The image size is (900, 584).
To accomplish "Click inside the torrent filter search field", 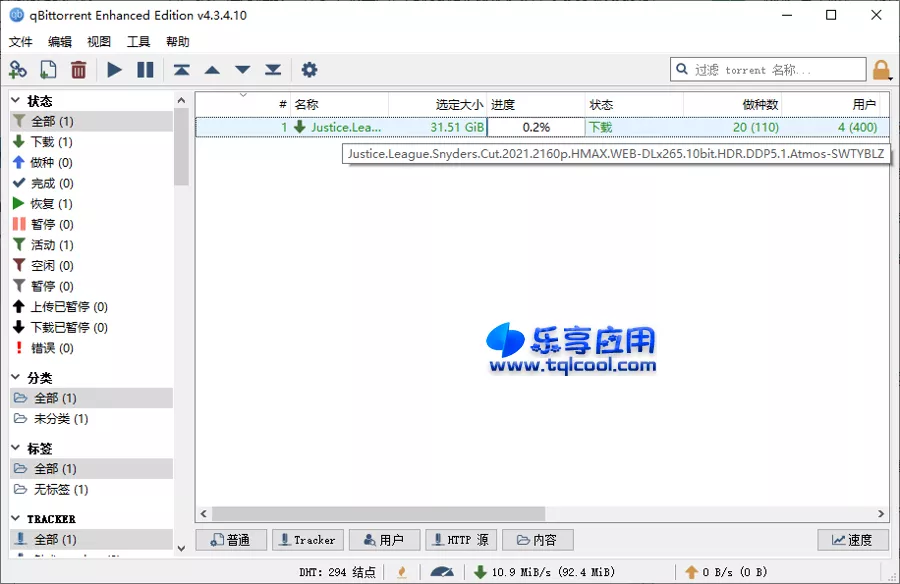I will coord(770,69).
